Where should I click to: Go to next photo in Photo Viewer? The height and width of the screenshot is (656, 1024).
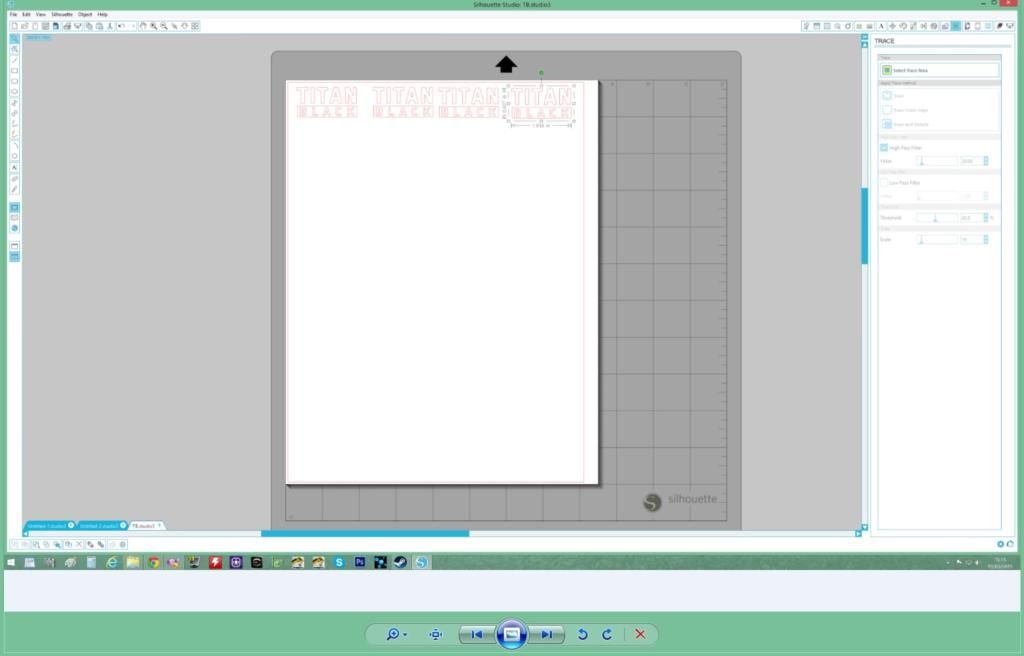(x=547, y=634)
